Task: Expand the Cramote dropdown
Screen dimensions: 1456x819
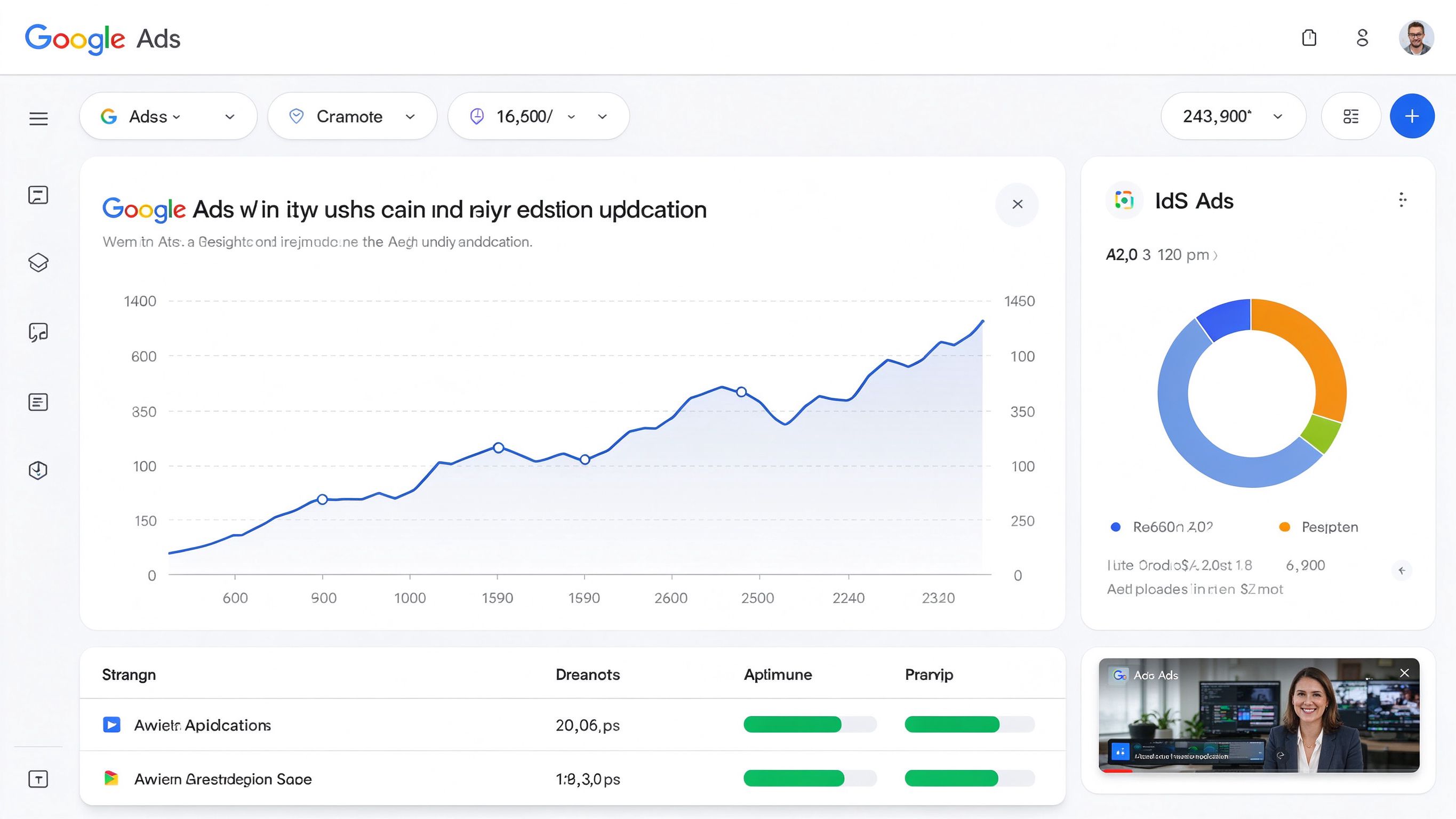Action: (x=353, y=116)
